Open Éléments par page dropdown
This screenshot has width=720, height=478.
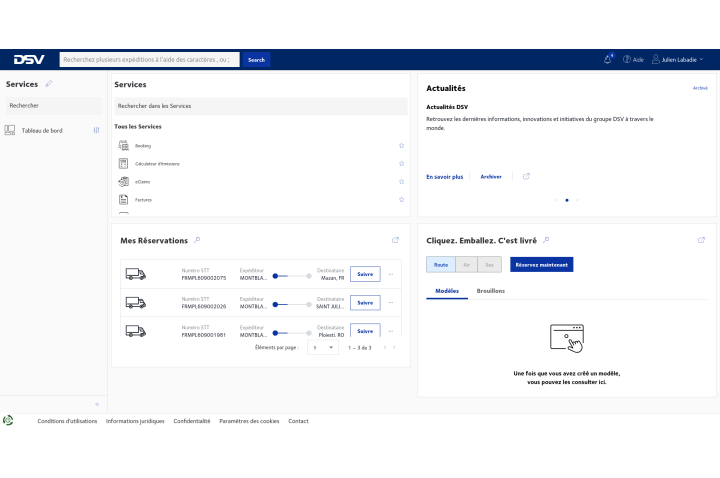(x=323, y=348)
